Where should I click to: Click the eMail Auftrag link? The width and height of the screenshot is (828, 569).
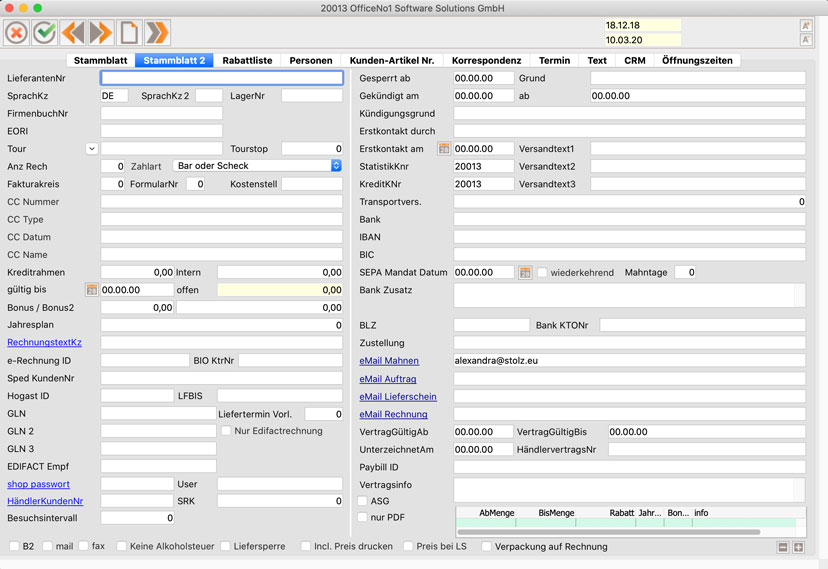click(388, 379)
